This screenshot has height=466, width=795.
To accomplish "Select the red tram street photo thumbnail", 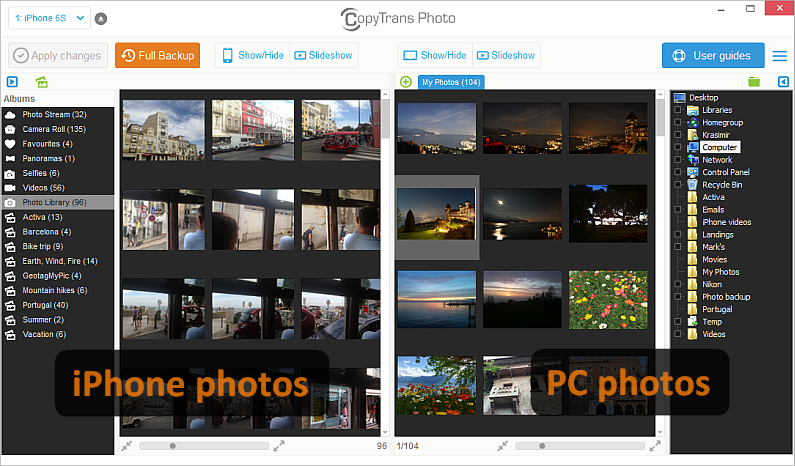I will click(253, 130).
